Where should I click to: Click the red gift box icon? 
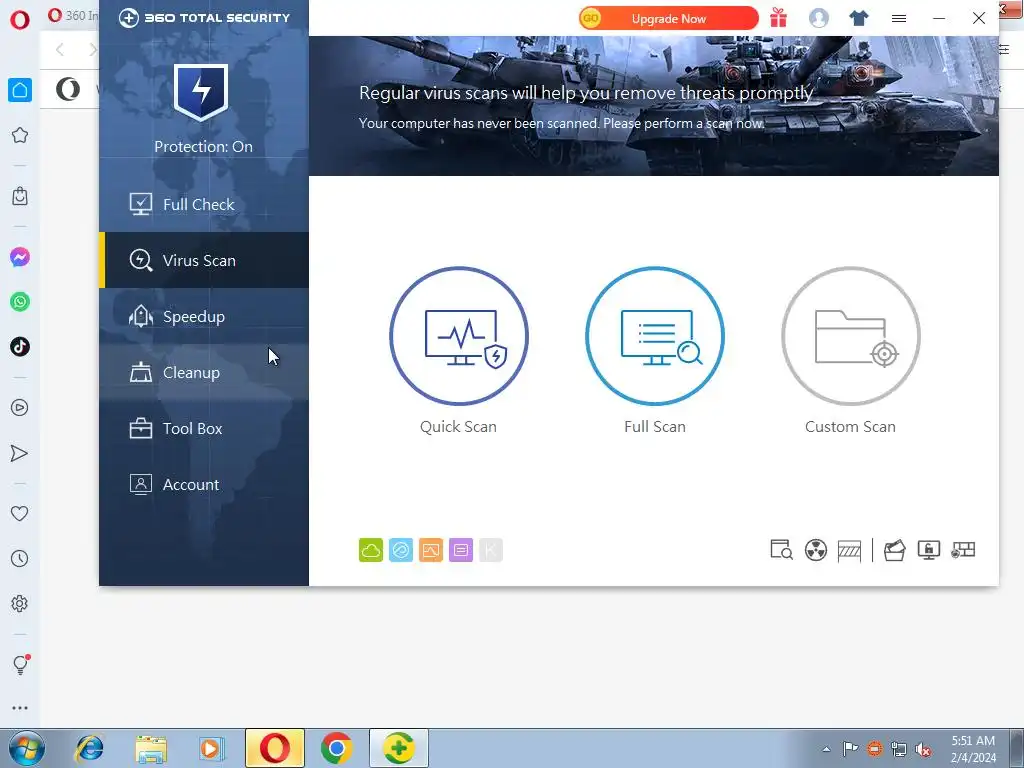tap(778, 18)
